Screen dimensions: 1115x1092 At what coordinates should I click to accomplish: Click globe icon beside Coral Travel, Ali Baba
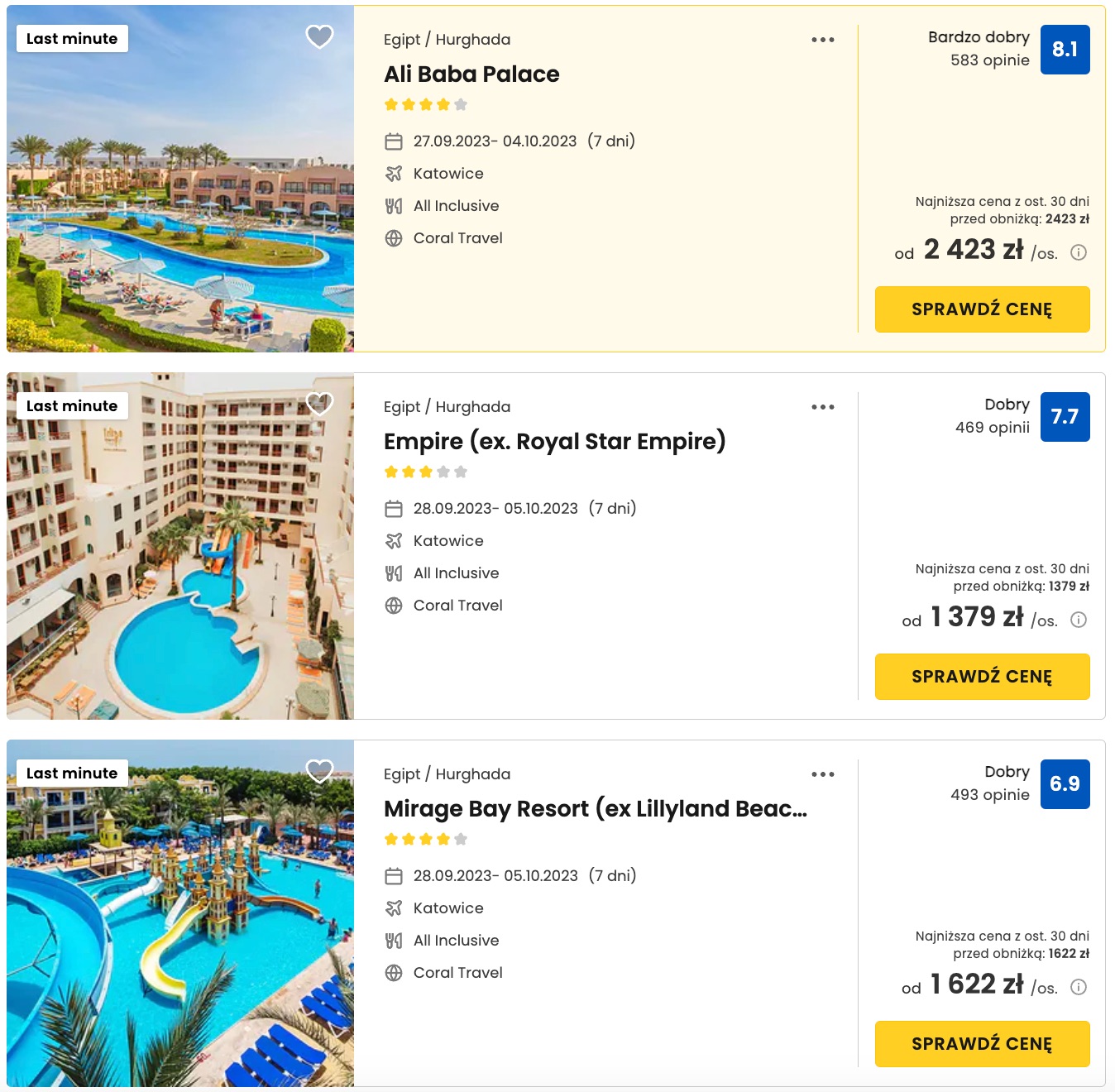click(394, 238)
